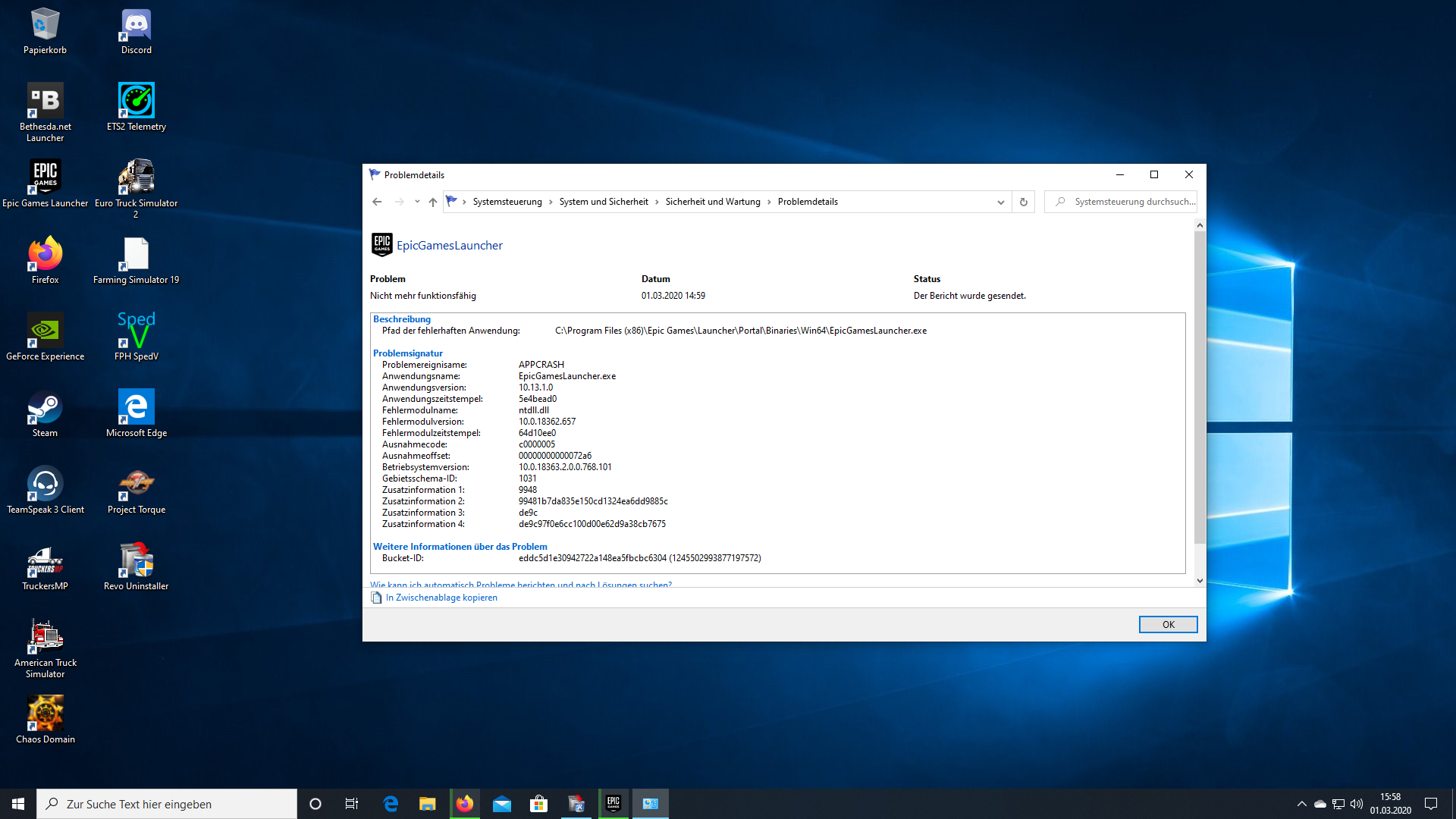
Task: Open Firefox from the taskbar
Action: pos(465,804)
